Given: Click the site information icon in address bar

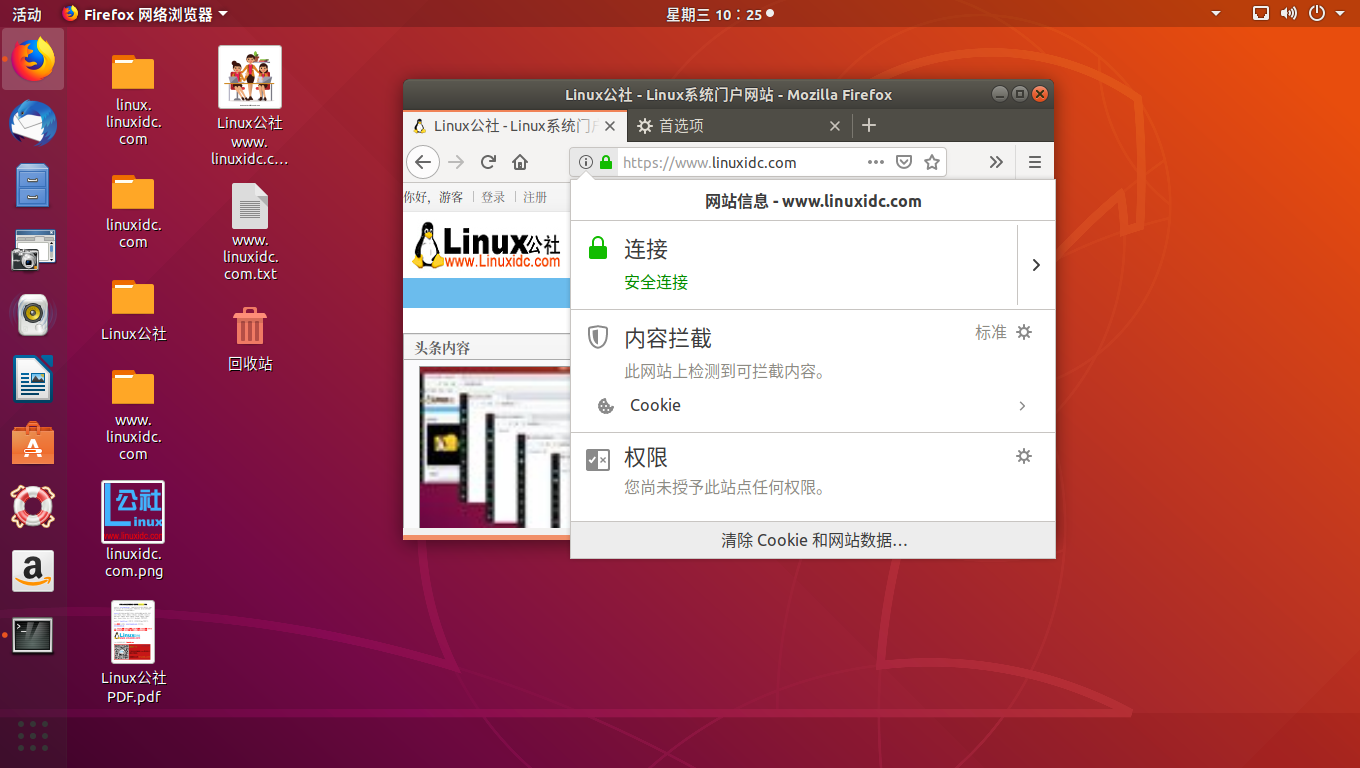Looking at the screenshot, I should [x=586, y=162].
